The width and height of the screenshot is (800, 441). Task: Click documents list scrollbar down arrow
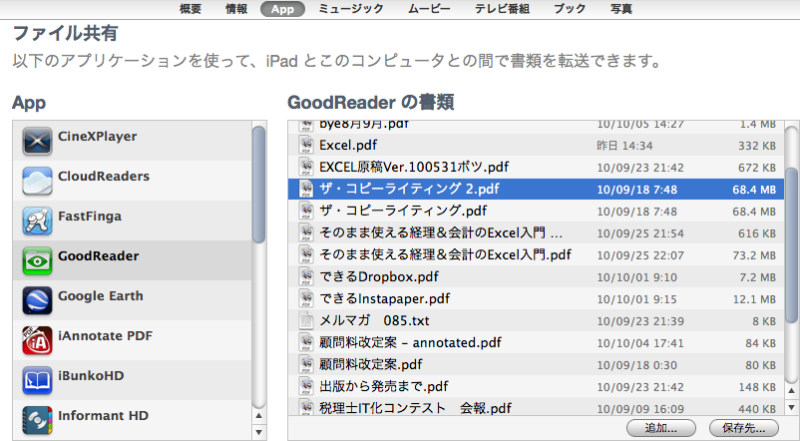coord(792,407)
